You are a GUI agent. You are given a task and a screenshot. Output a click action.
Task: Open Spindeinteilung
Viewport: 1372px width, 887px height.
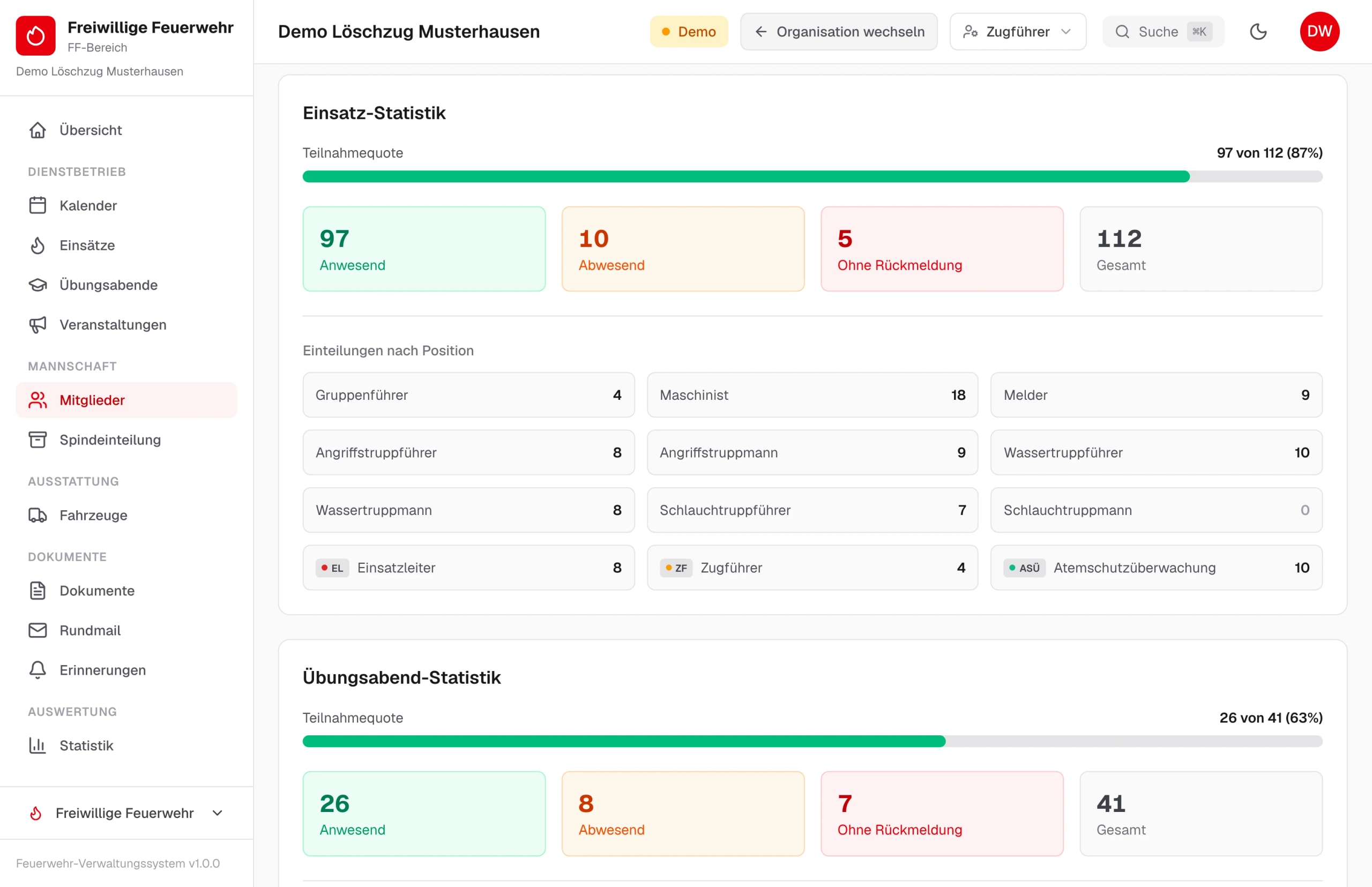(126, 440)
